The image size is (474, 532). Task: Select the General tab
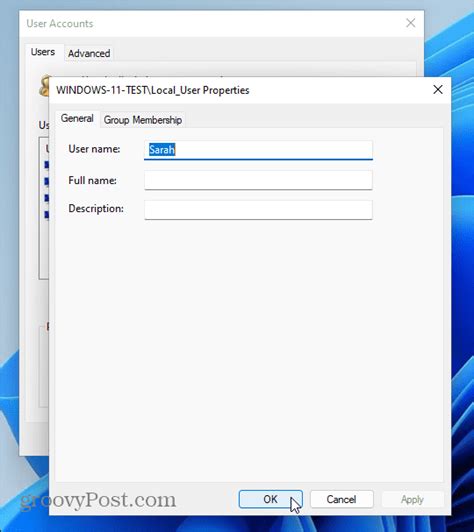[77, 118]
